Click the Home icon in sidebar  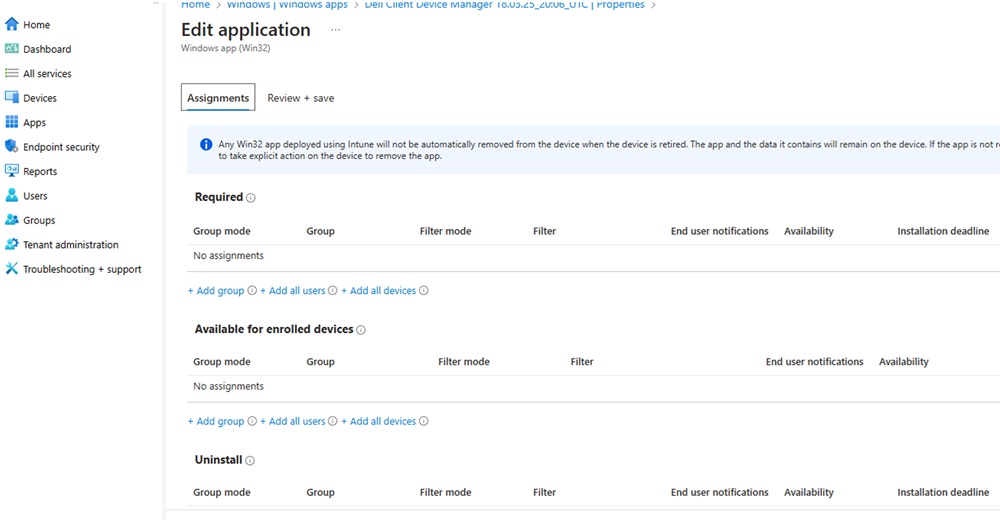[x=12, y=24]
